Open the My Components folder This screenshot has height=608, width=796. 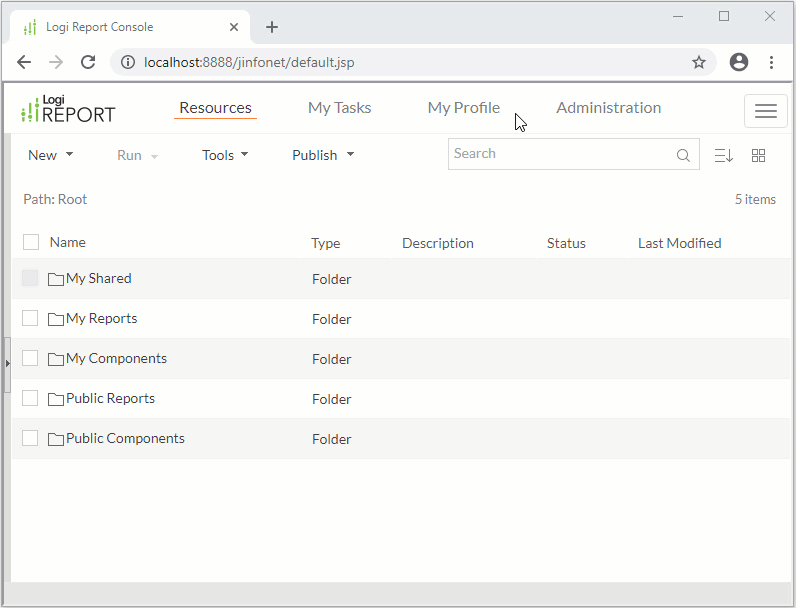click(116, 358)
